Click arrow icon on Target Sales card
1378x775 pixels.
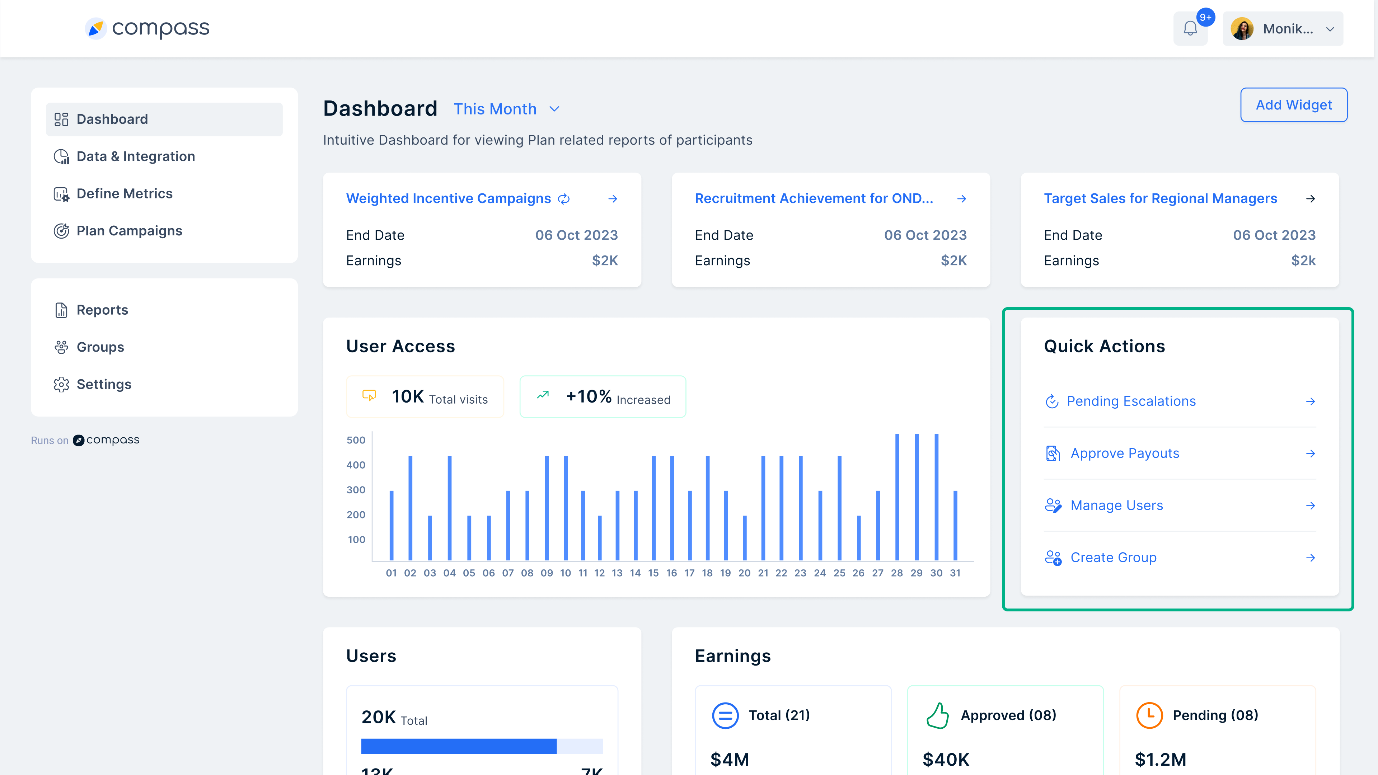(x=1311, y=199)
